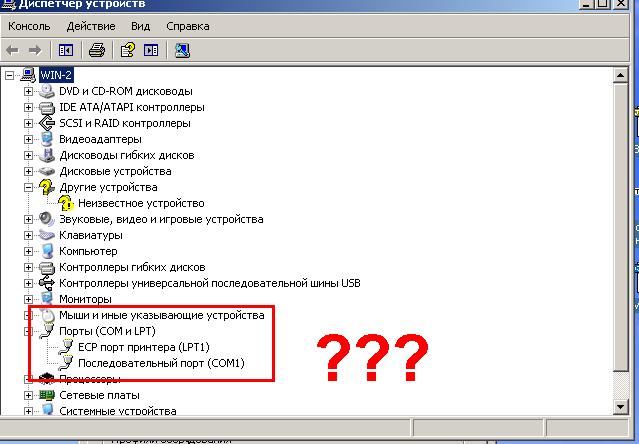This screenshot has height=444, width=639.
Task: Click the Видеоадаптеры display icon
Action: click(x=47, y=139)
